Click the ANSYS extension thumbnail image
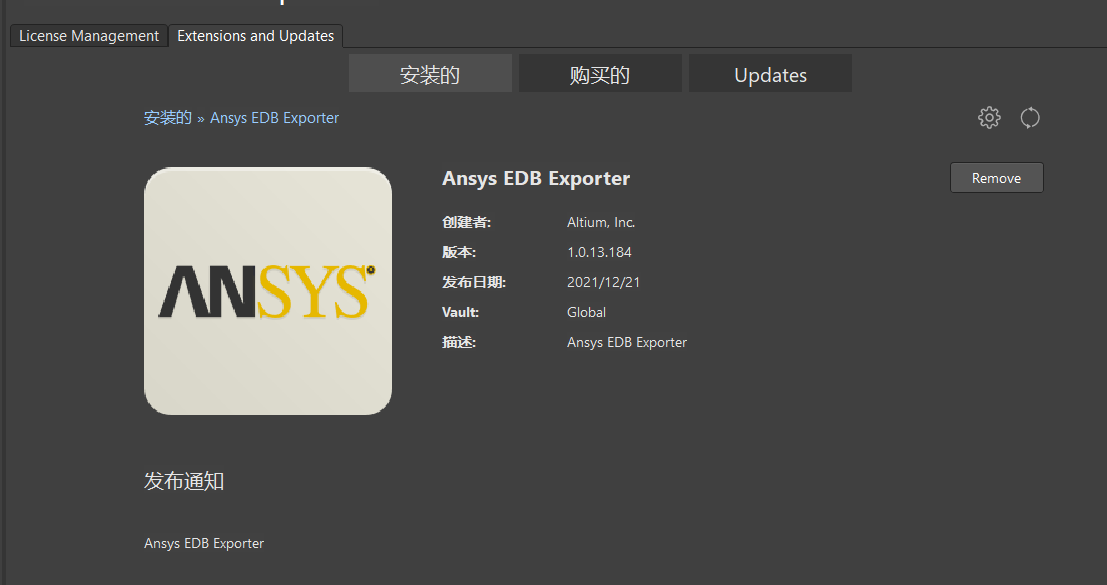Image resolution: width=1107 pixels, height=585 pixels. click(x=268, y=291)
